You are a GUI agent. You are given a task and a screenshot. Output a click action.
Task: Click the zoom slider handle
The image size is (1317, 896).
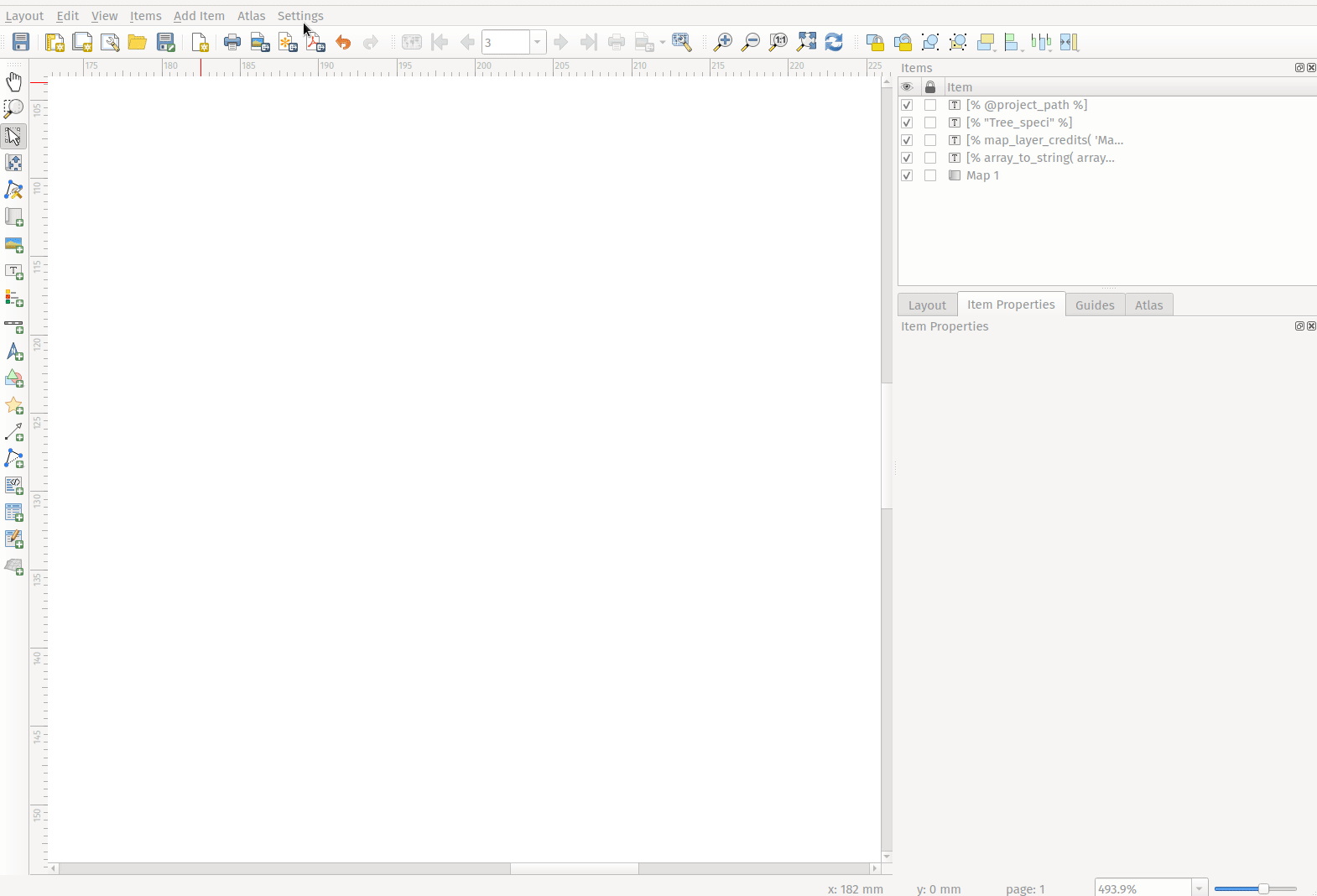tap(1263, 888)
